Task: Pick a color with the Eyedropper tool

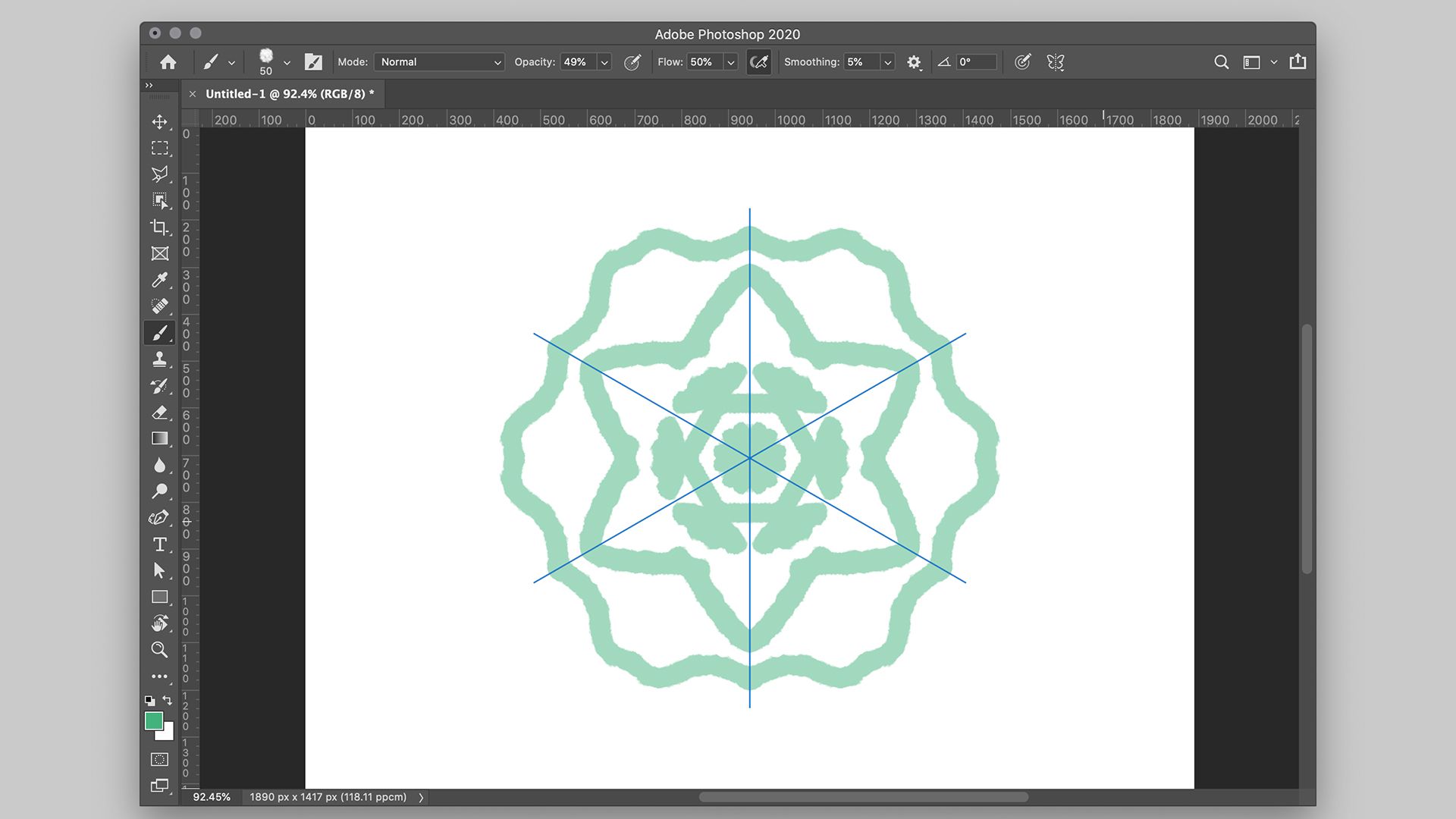Action: 160,280
